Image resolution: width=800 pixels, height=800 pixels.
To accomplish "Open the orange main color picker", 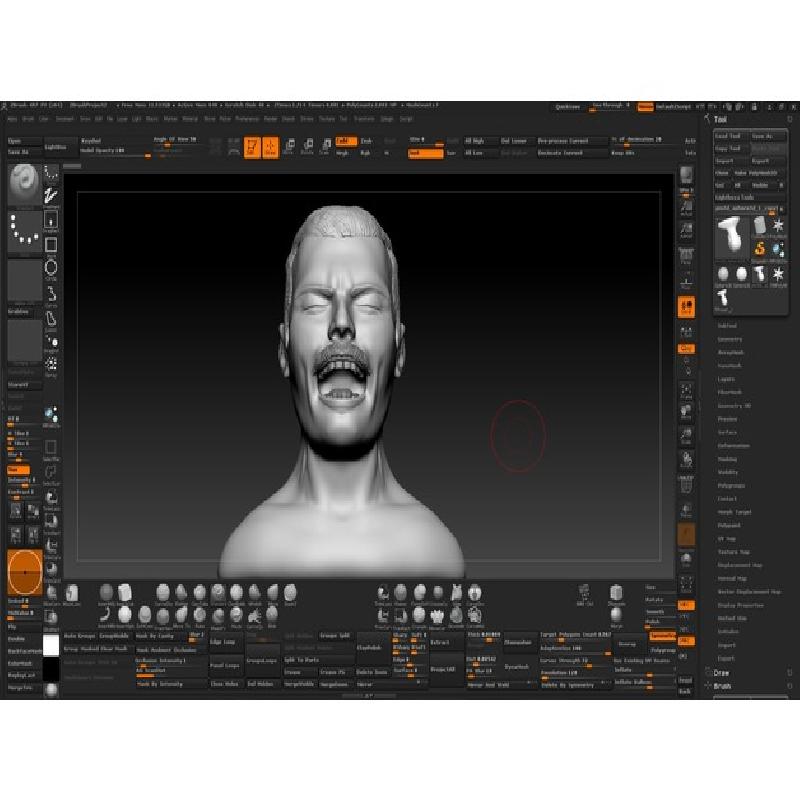I will [x=24, y=572].
